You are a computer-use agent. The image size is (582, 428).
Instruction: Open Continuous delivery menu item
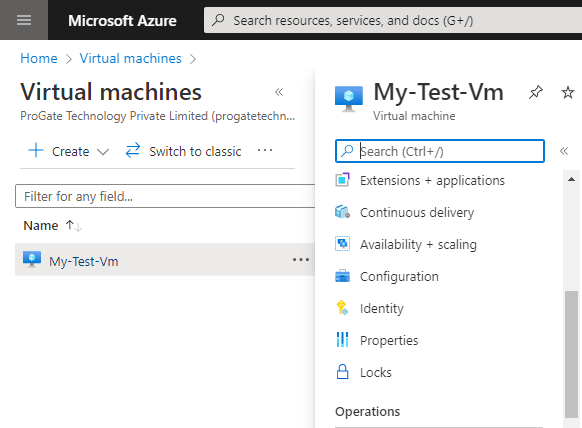tap(417, 213)
